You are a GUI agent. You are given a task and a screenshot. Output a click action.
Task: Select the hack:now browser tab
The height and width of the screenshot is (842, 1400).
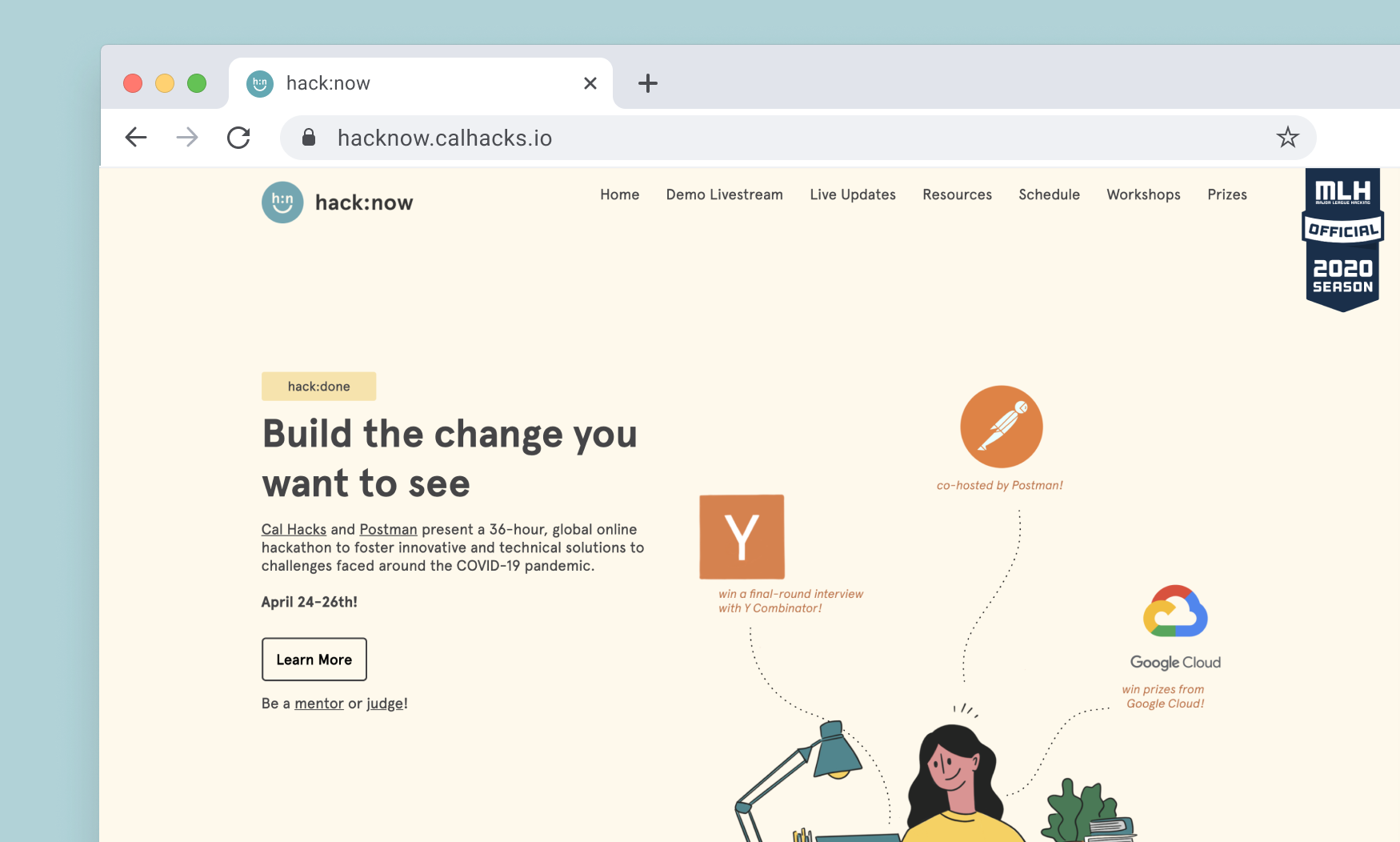[421, 83]
